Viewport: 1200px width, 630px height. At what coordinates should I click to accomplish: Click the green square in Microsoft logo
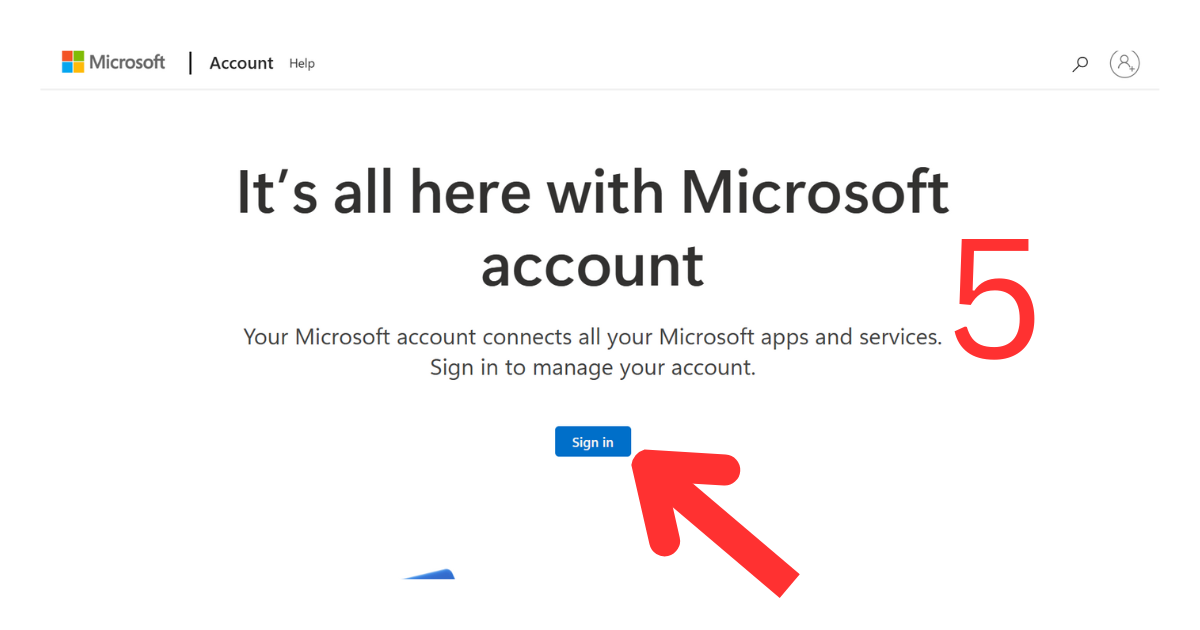[x=79, y=56]
